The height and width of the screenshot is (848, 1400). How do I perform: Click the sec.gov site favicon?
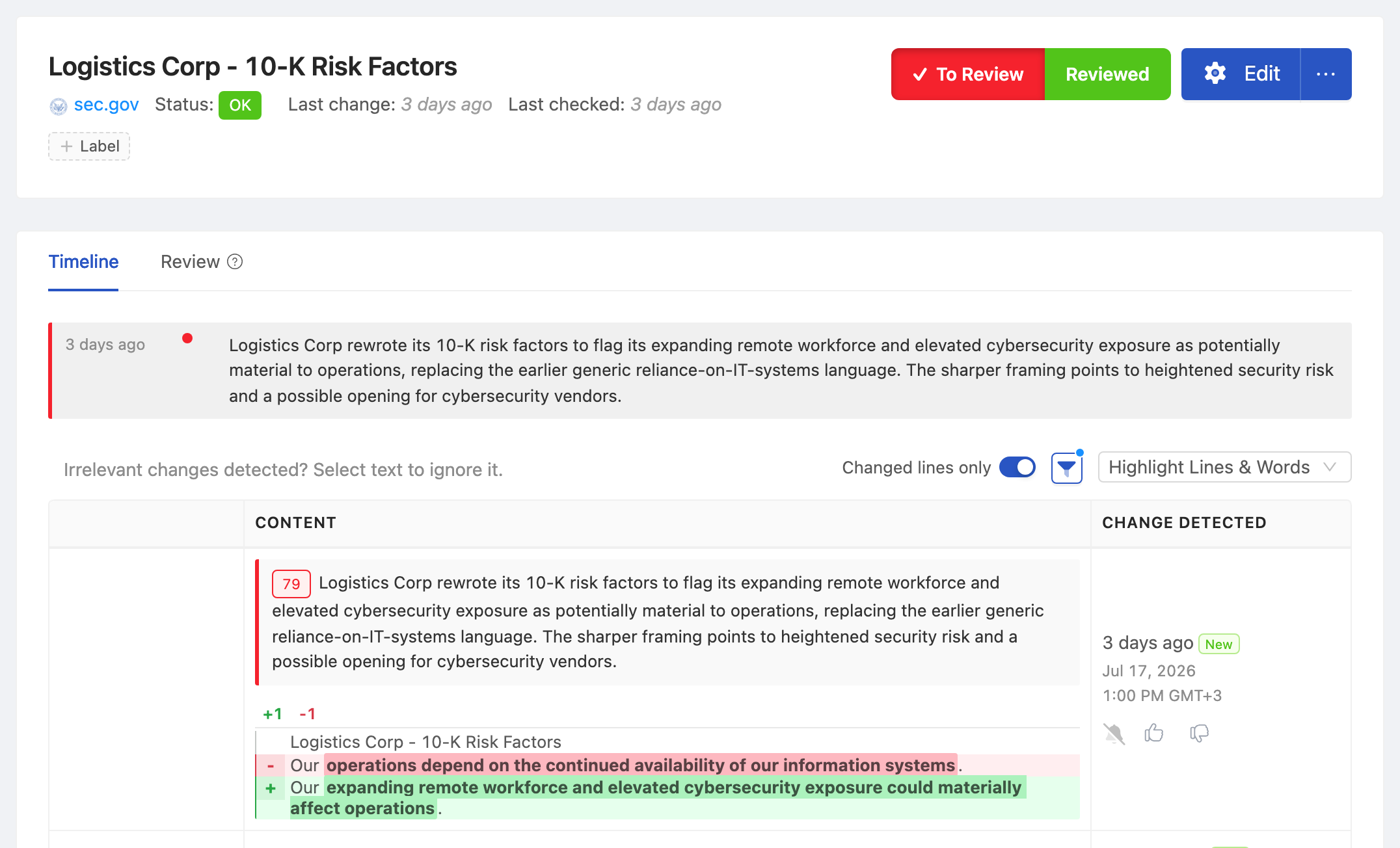point(59,106)
